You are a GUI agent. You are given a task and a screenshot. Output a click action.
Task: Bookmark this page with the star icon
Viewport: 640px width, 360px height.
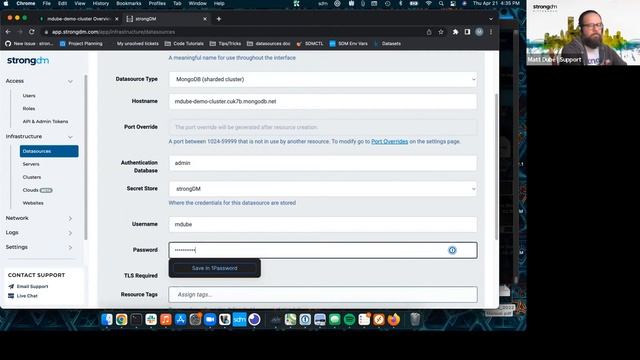pos(441,32)
